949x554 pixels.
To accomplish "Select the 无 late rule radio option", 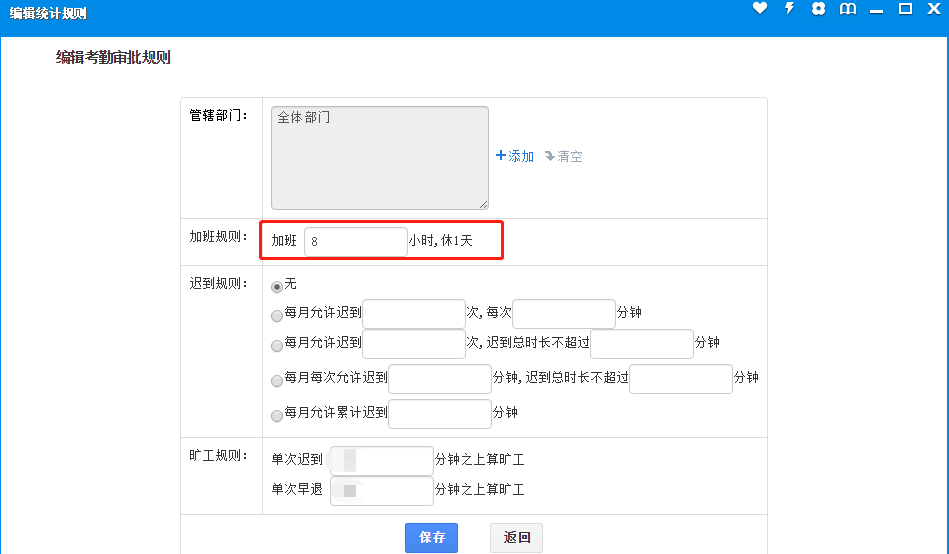I will point(277,286).
